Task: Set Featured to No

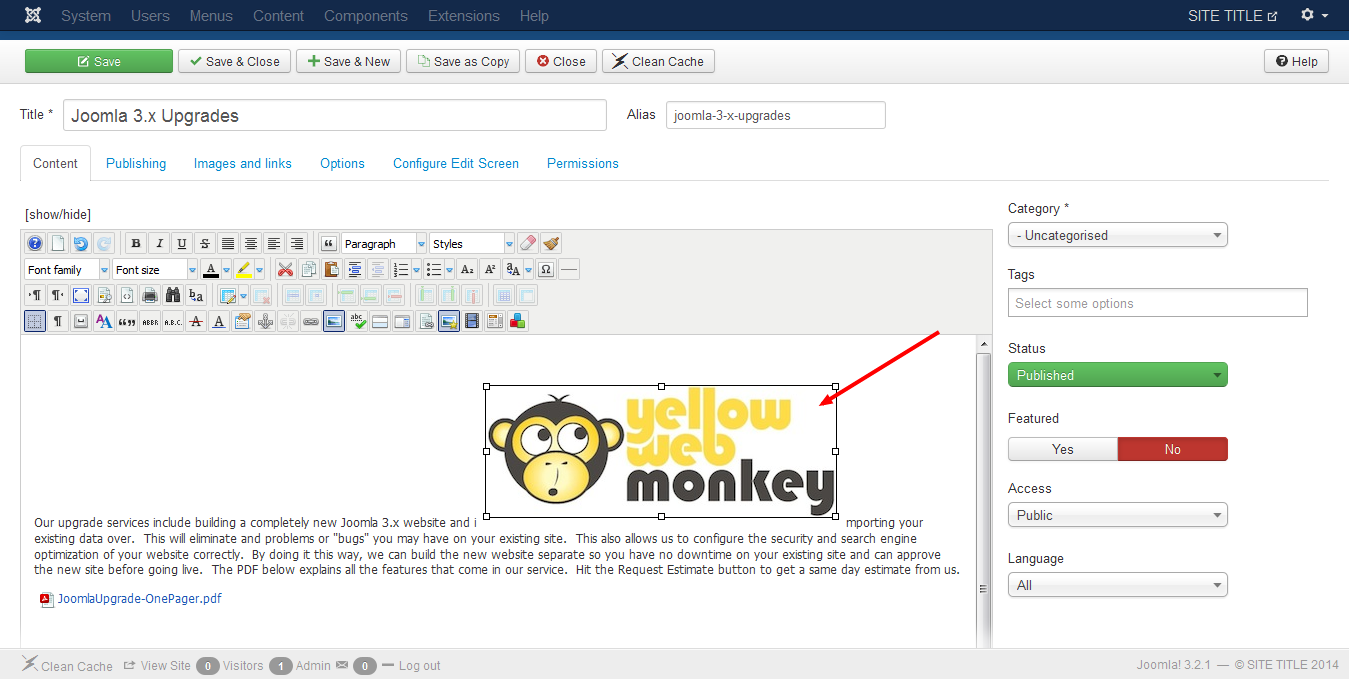Action: point(1173,449)
